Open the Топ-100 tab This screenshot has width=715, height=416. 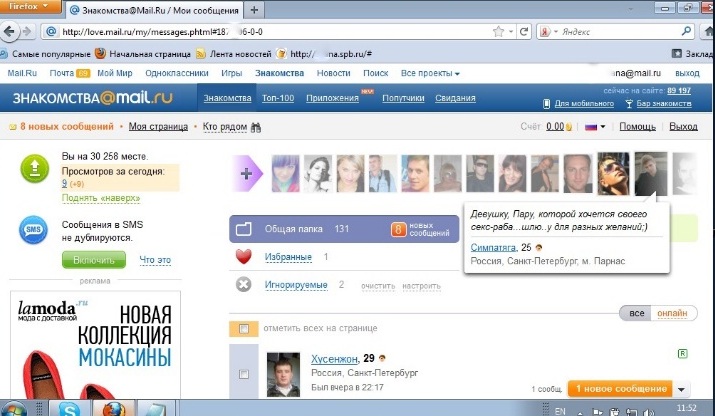point(278,98)
